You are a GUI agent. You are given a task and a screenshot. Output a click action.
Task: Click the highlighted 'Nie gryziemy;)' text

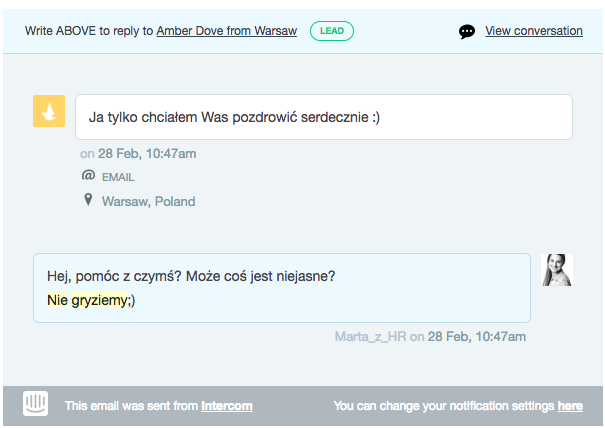(x=90, y=299)
